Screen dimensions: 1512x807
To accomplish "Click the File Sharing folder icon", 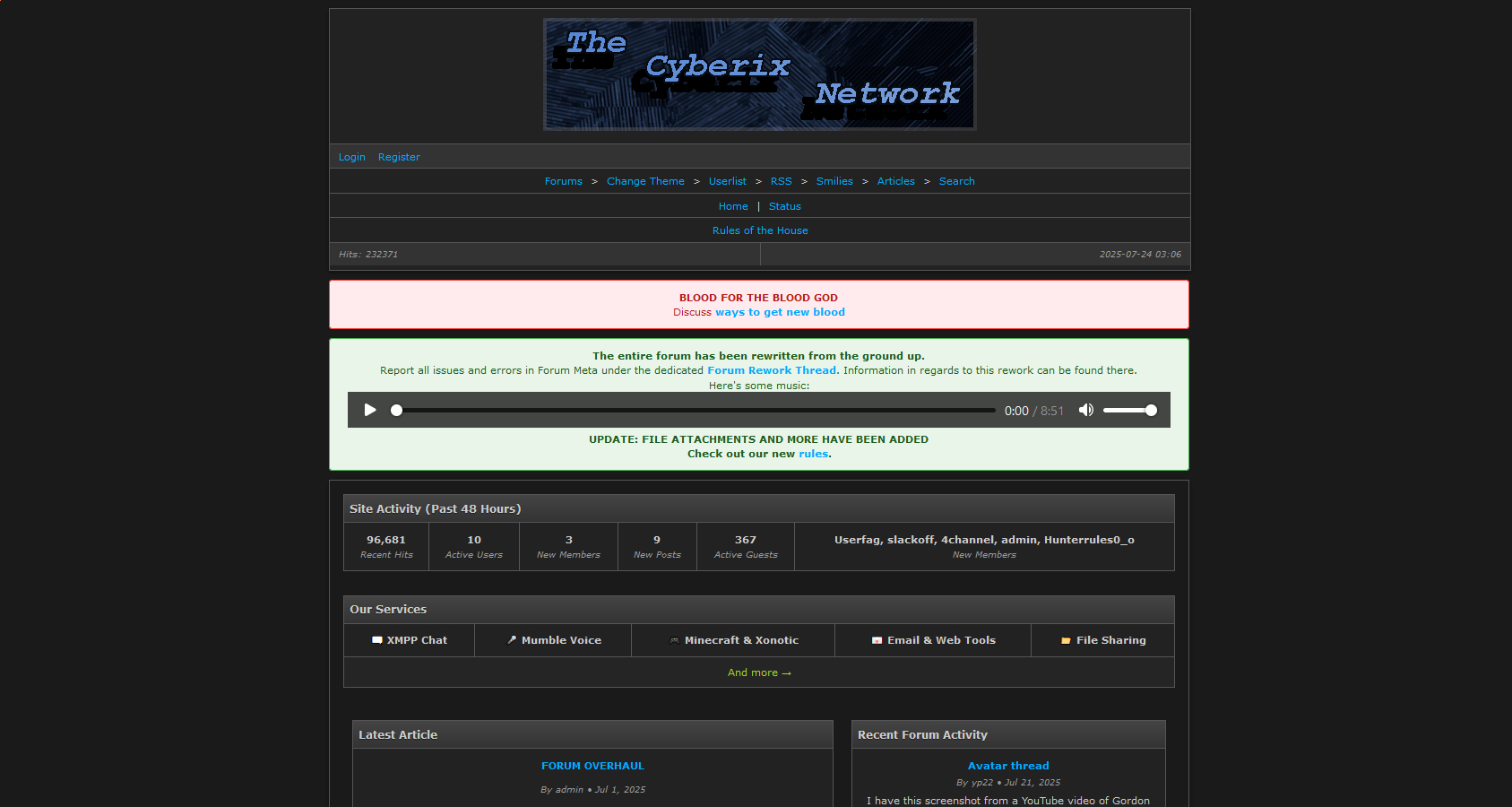I will click(1066, 640).
